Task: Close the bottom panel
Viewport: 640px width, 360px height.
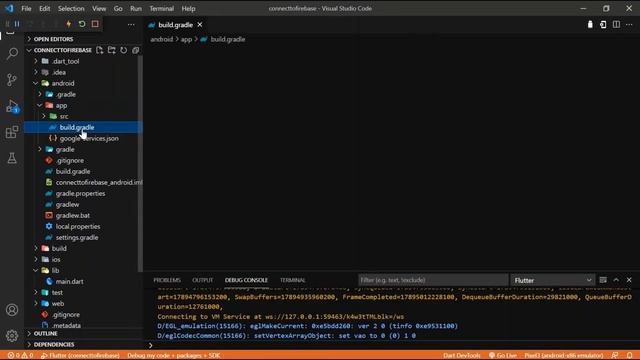Action: pos(629,280)
